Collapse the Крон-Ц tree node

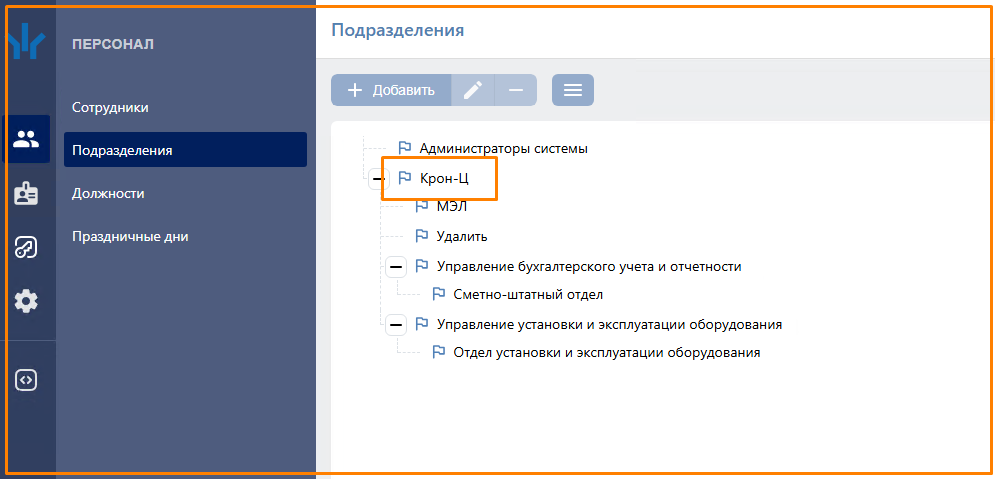[x=377, y=179]
